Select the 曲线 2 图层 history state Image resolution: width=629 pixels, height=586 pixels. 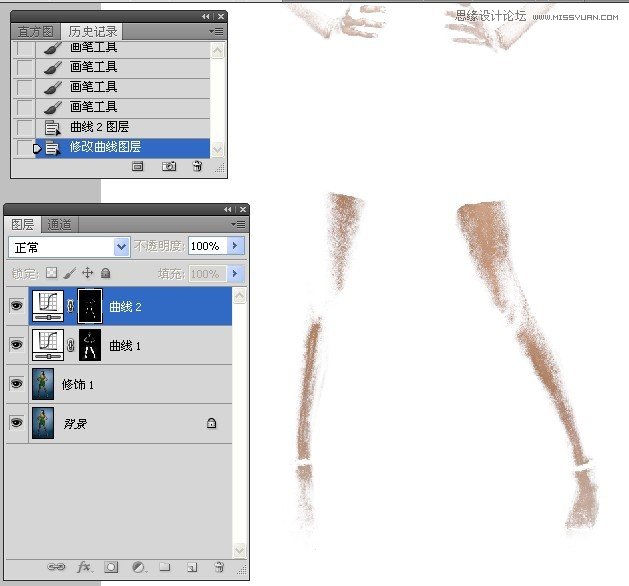pyautogui.click(x=99, y=127)
